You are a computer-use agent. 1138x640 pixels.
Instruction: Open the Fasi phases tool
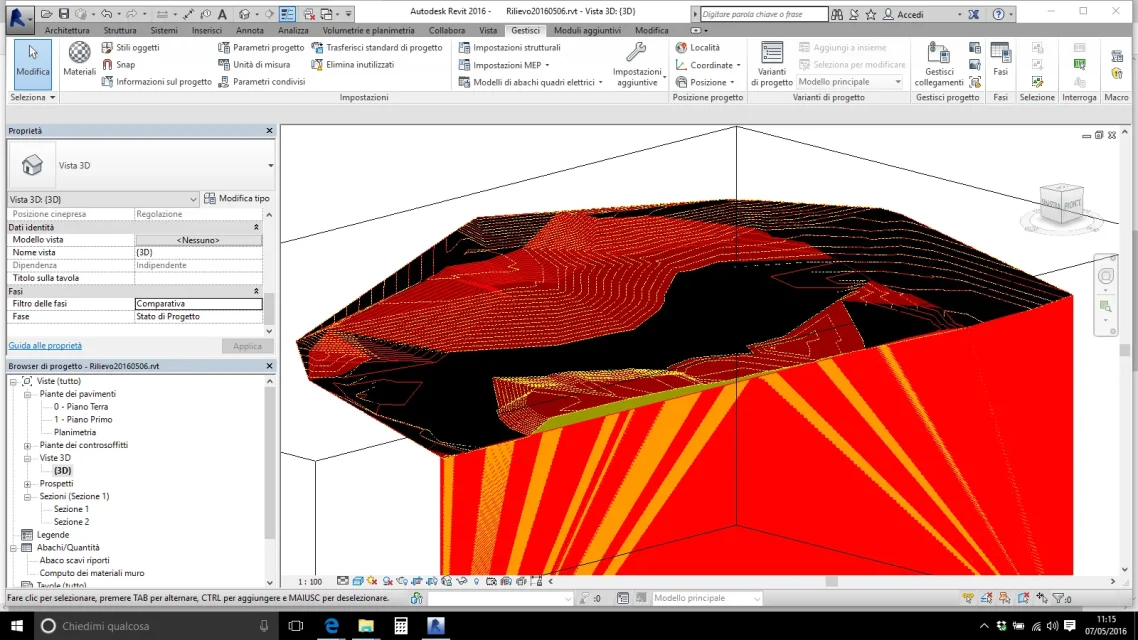[x=1000, y=60]
